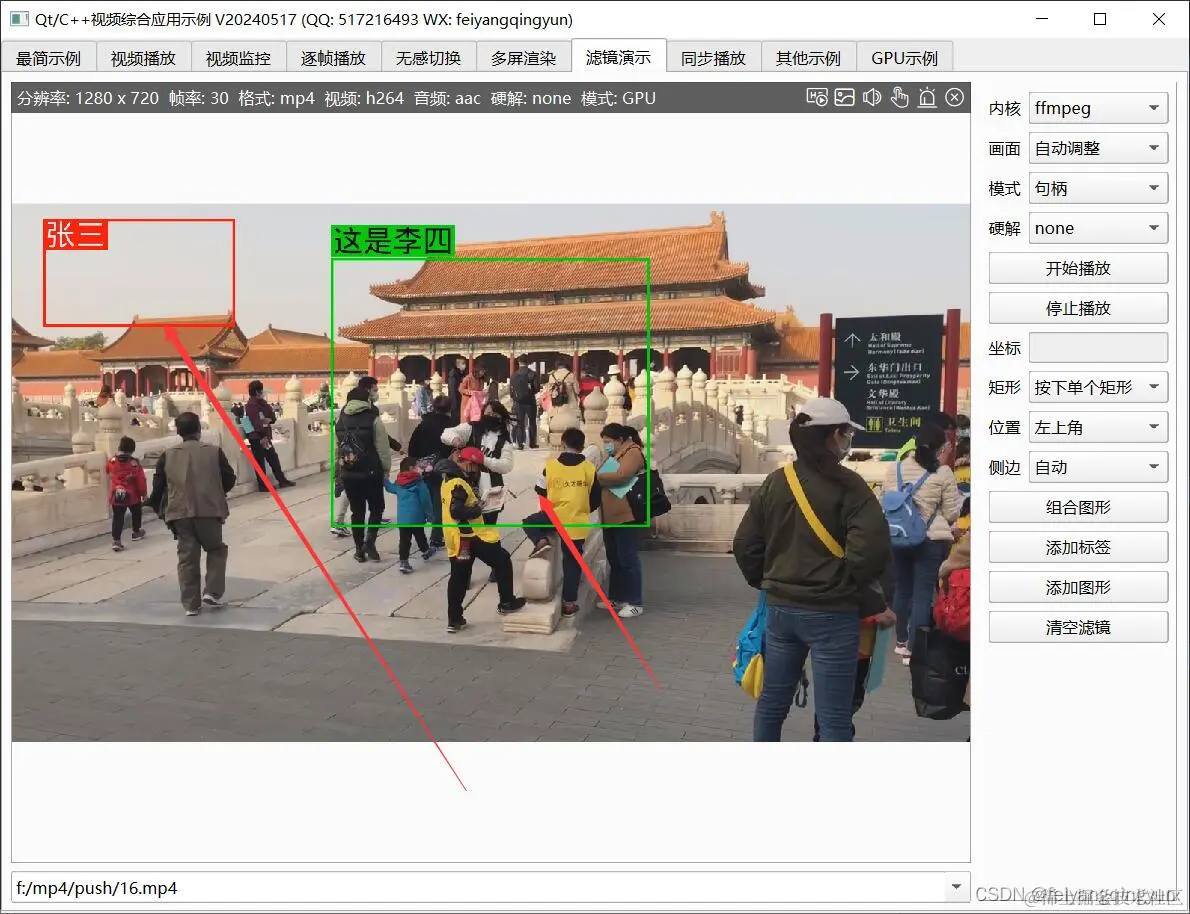This screenshot has height=914, width=1190.
Task: Expand the file path combo box at the bottom
Action: (x=956, y=888)
